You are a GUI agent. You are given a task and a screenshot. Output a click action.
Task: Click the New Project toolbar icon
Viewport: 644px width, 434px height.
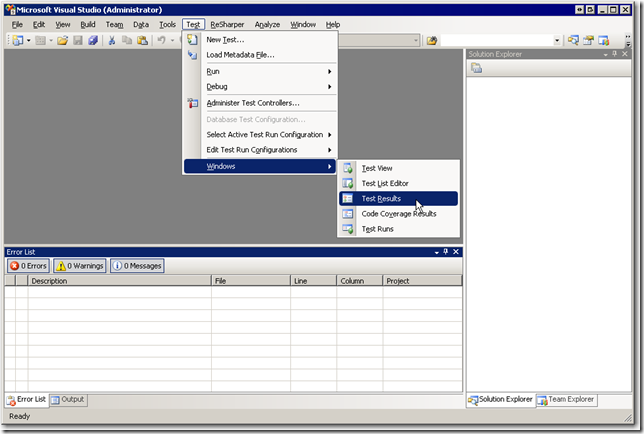click(18, 40)
